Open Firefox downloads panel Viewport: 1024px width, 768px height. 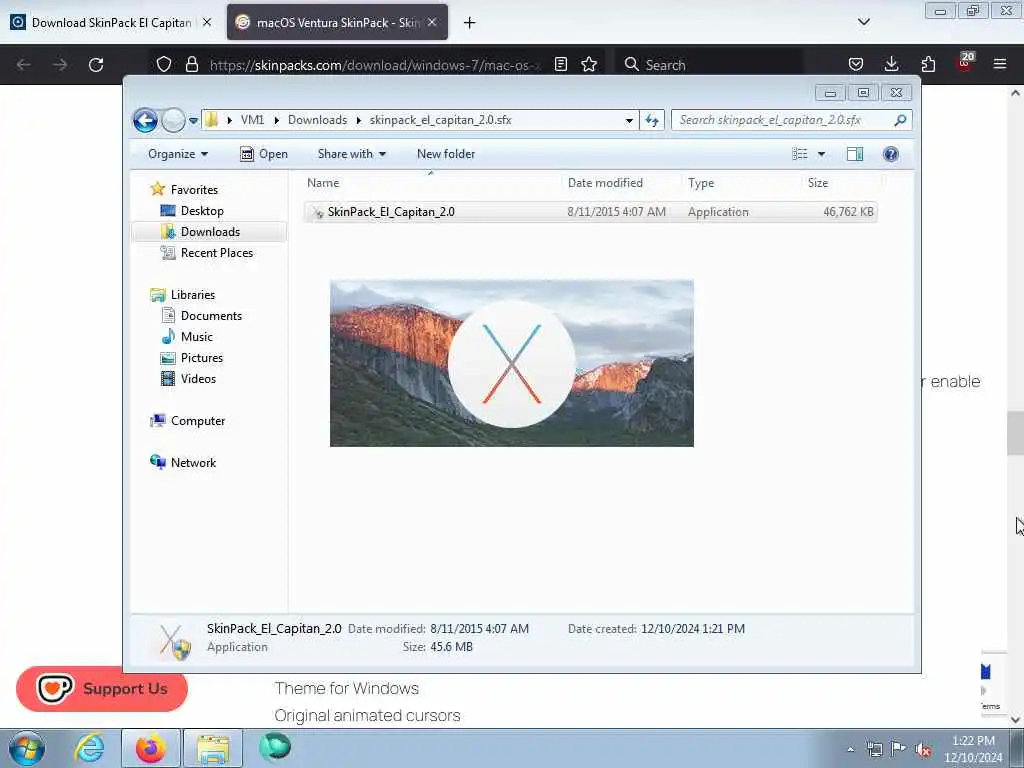[891, 64]
